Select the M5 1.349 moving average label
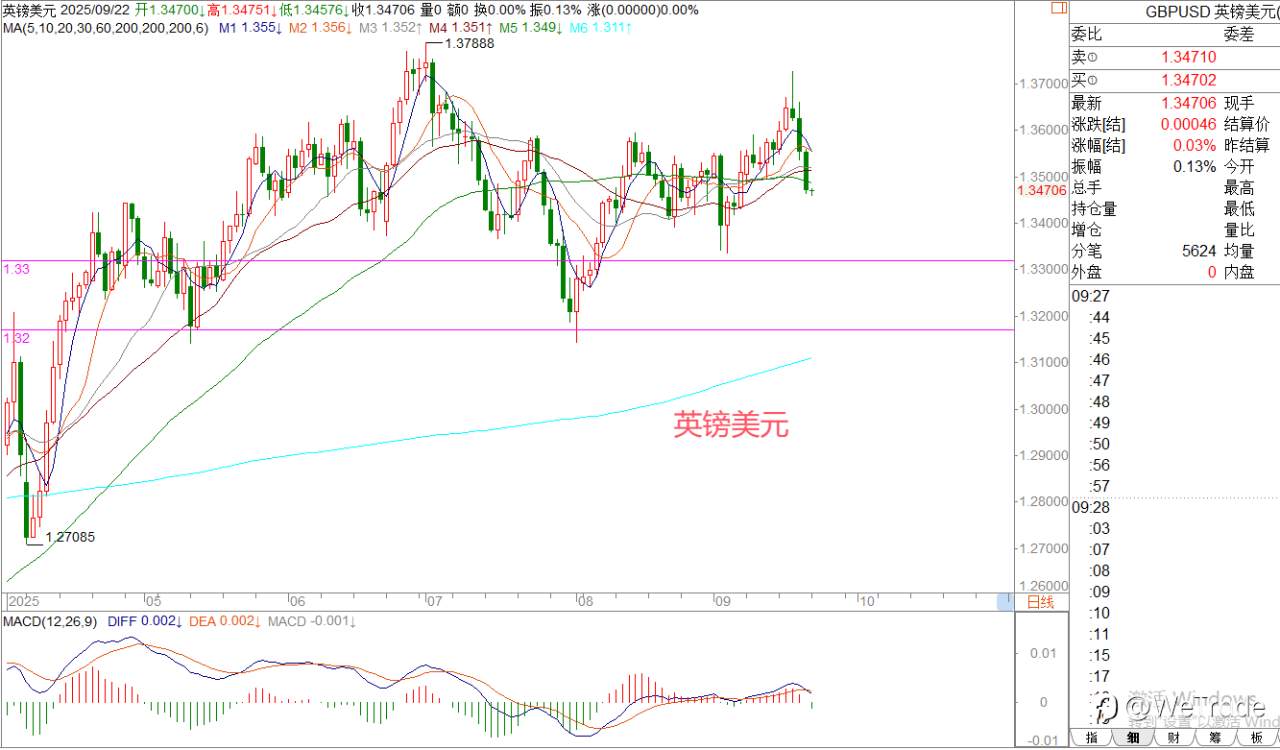Viewport: 1280px width, 750px height. point(531,27)
